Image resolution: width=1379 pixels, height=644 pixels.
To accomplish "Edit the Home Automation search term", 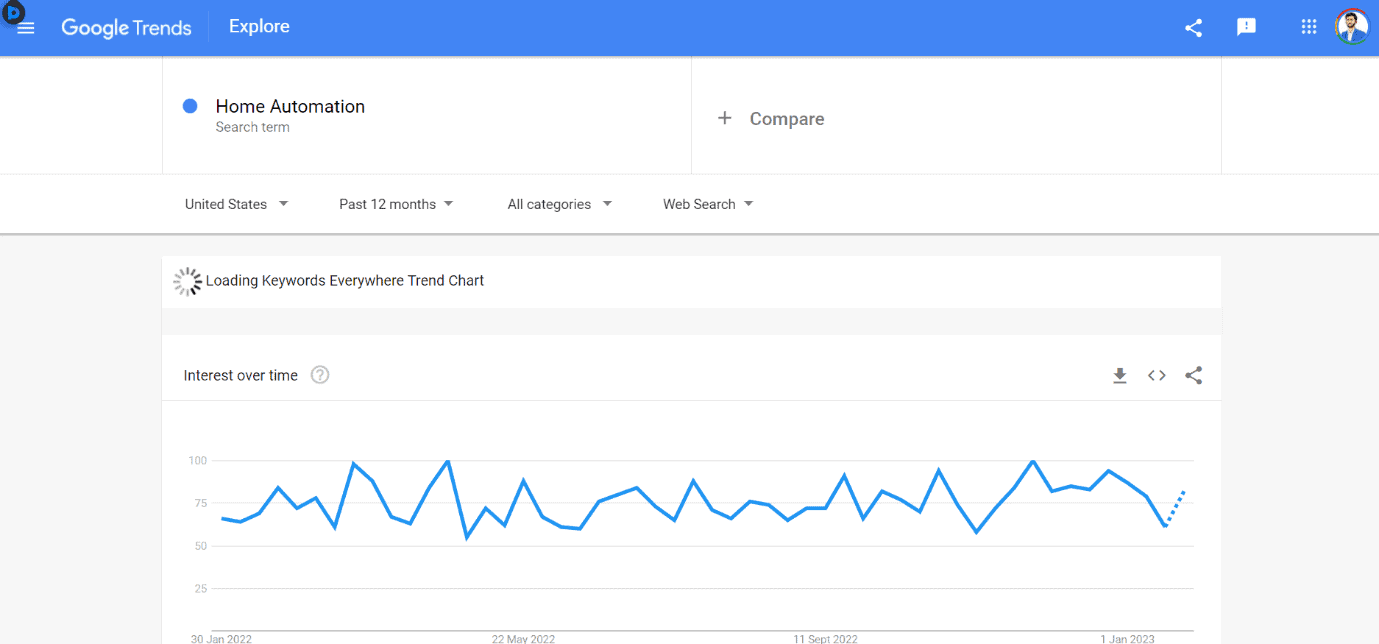I will coord(290,107).
